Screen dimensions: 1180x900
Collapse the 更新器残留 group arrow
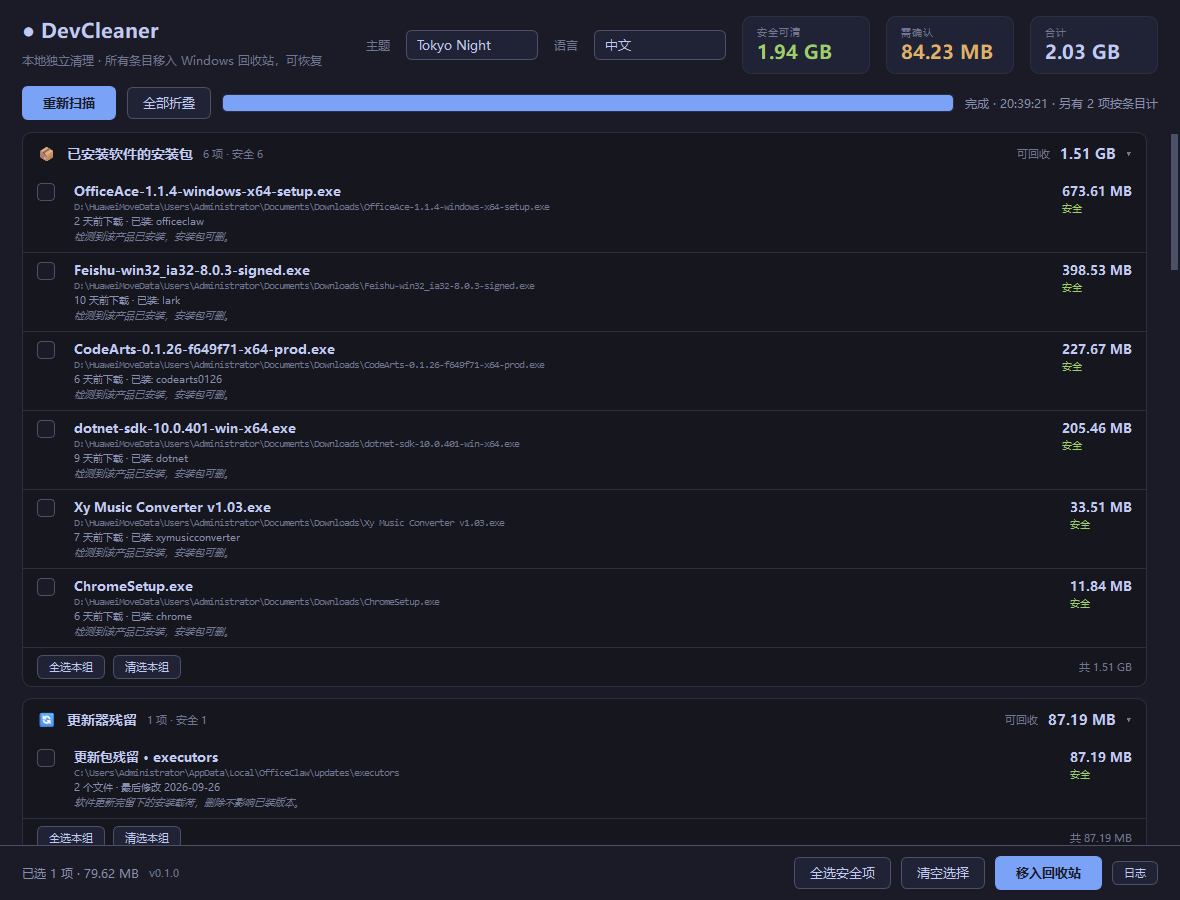pos(1128,720)
